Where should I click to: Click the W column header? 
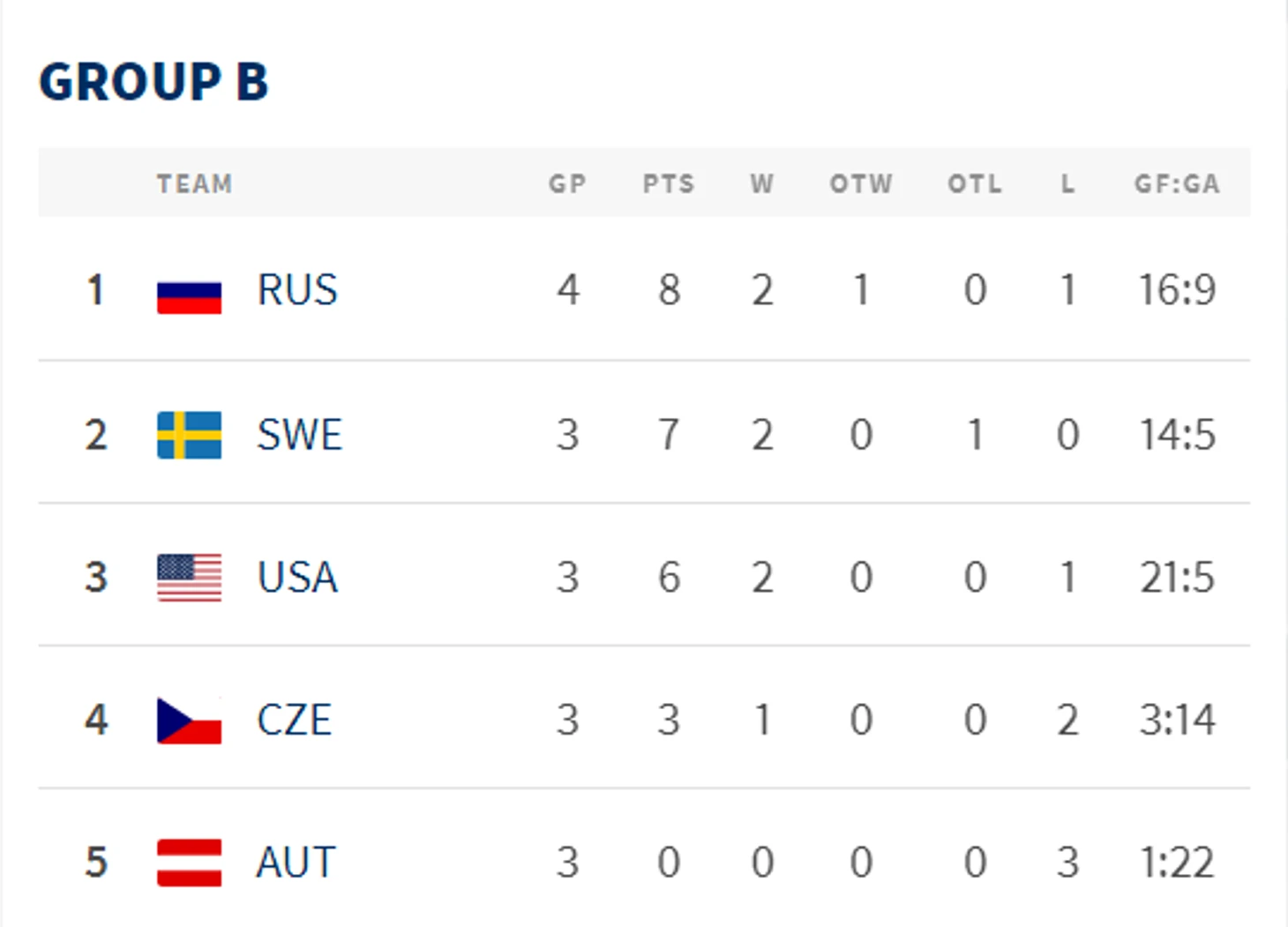click(762, 183)
